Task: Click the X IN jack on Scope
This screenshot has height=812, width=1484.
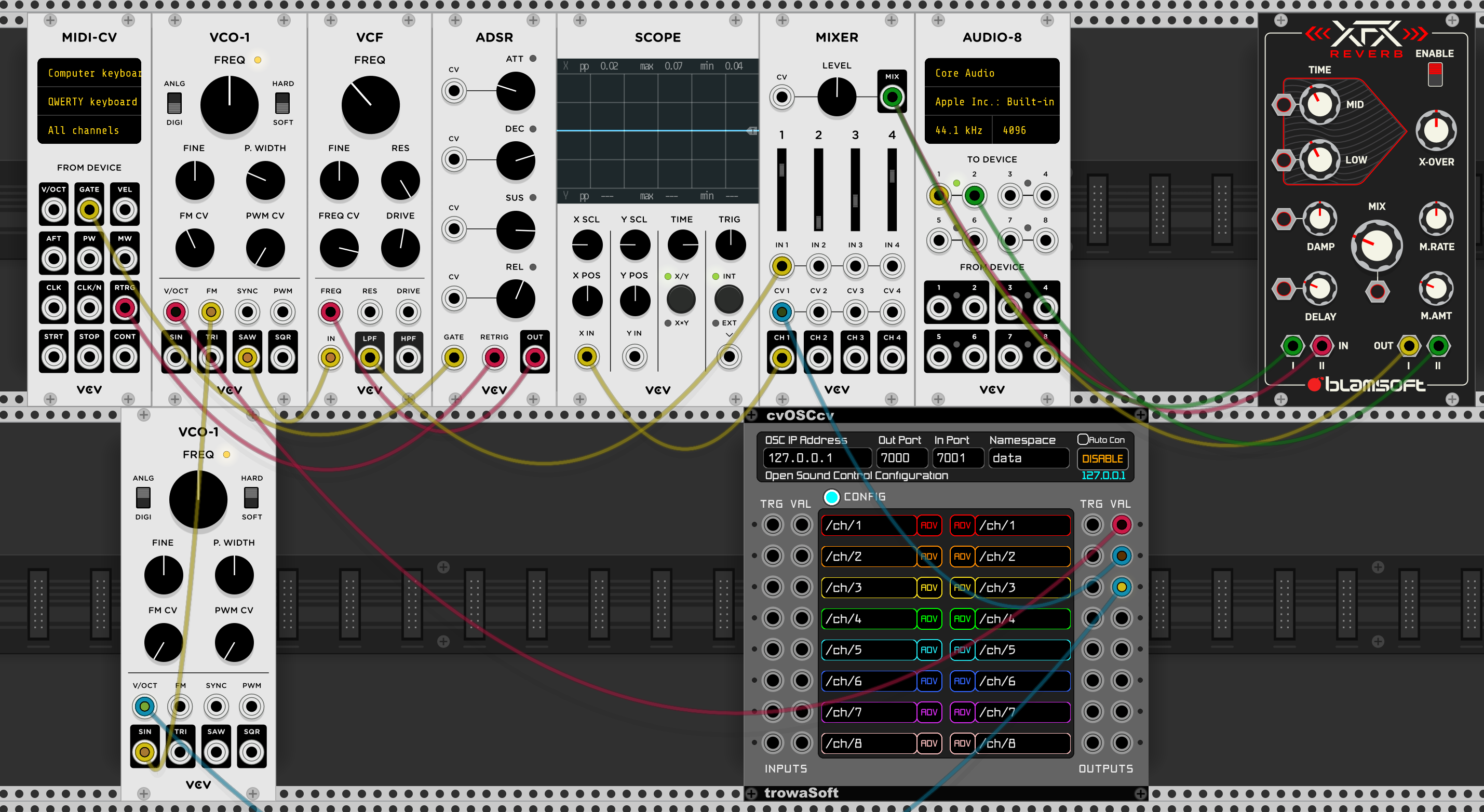Action: pyautogui.click(x=586, y=357)
